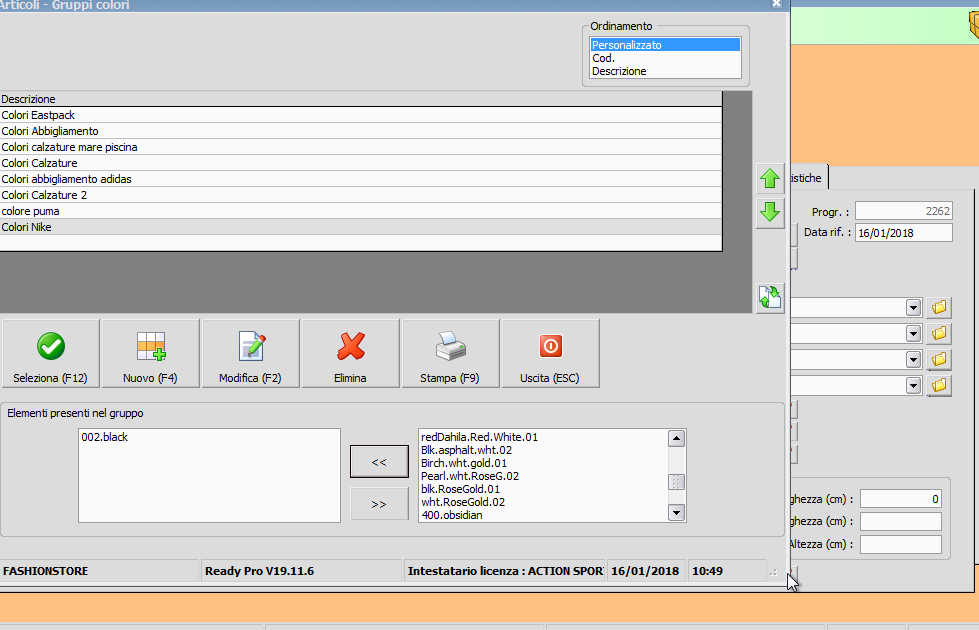Open Modifica (F2) to edit the group
This screenshot has width=979, height=630.
click(250, 353)
